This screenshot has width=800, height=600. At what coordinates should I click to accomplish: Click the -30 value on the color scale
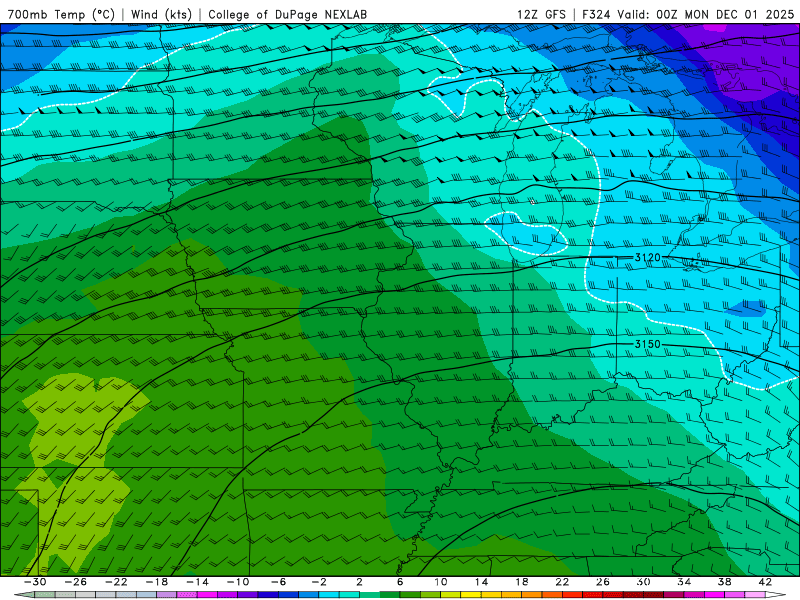pyautogui.click(x=35, y=582)
